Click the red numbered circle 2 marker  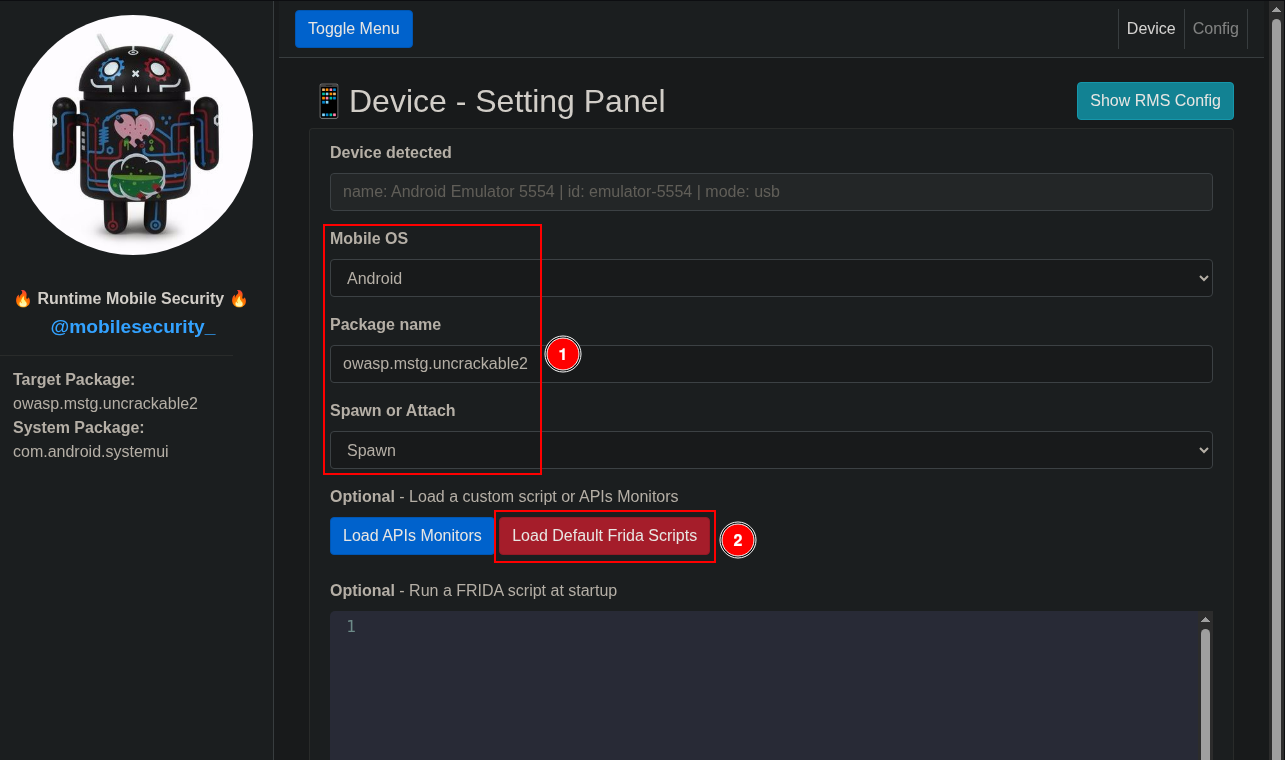click(x=737, y=540)
